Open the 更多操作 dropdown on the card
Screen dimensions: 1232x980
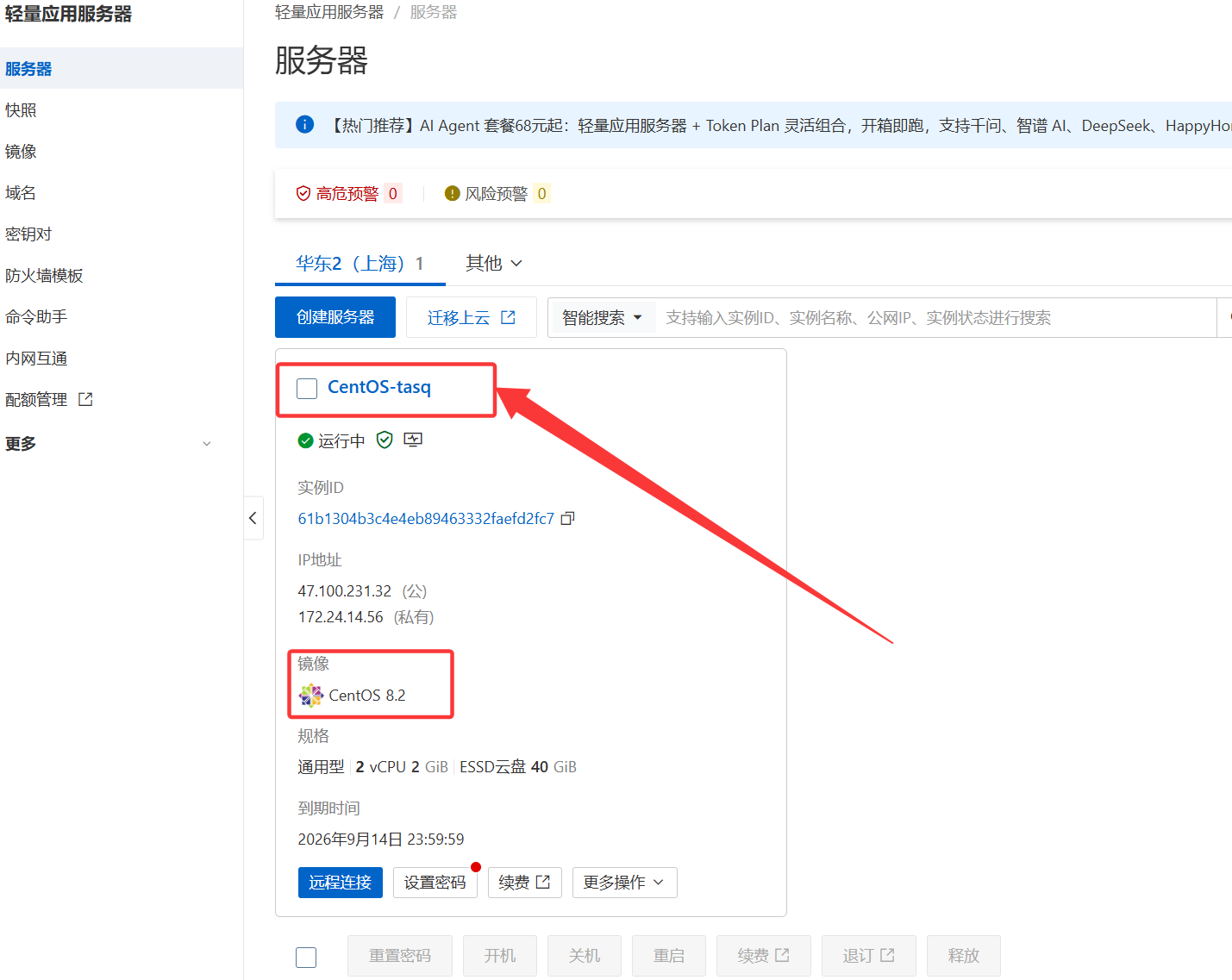tap(624, 882)
